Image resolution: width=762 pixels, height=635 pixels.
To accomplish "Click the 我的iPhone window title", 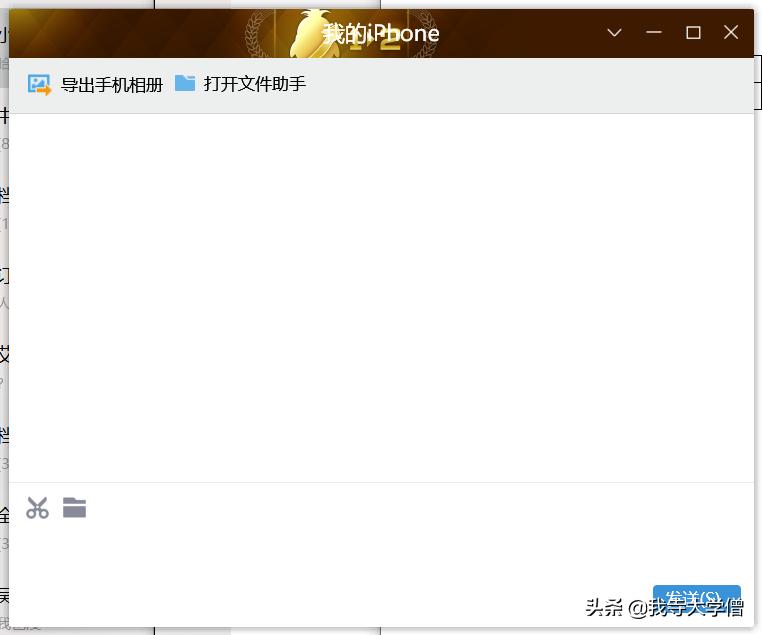I will point(381,34).
